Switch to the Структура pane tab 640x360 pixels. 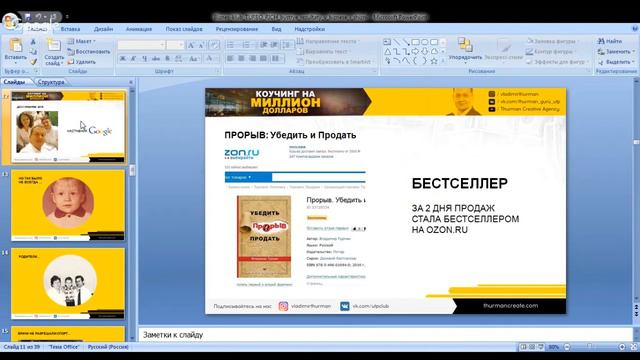click(51, 82)
